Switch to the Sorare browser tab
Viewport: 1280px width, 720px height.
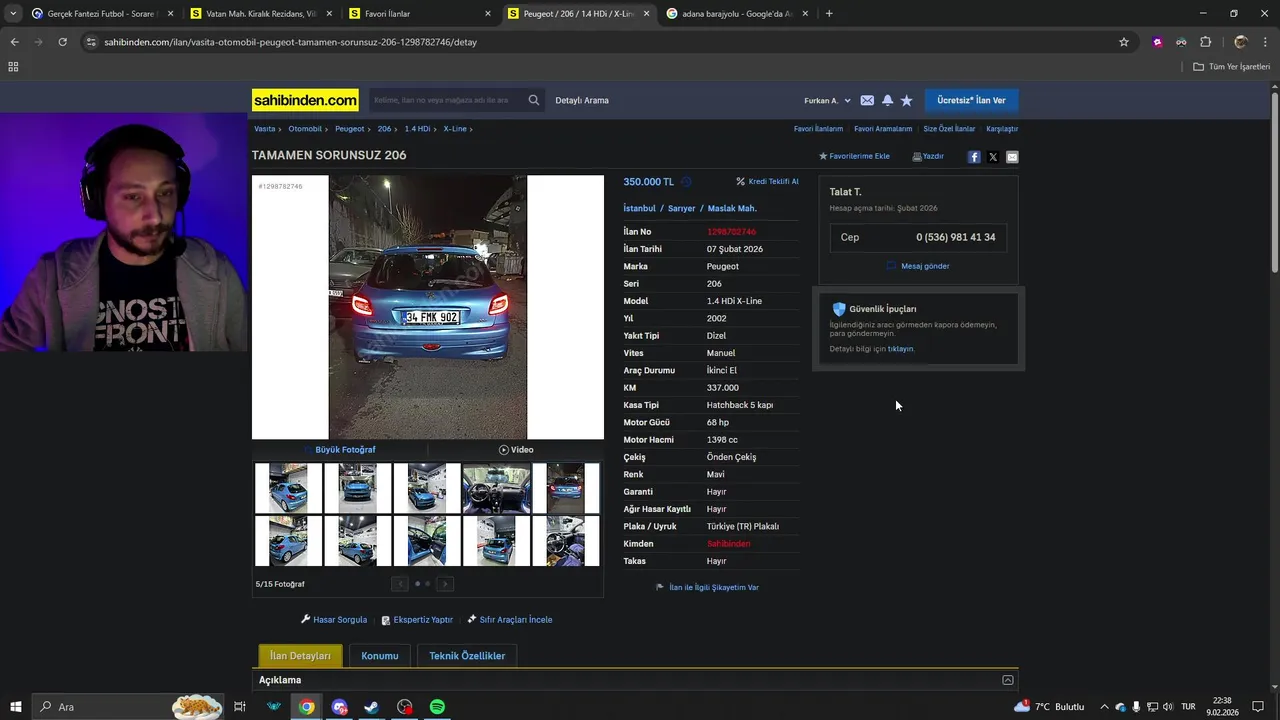[100, 14]
